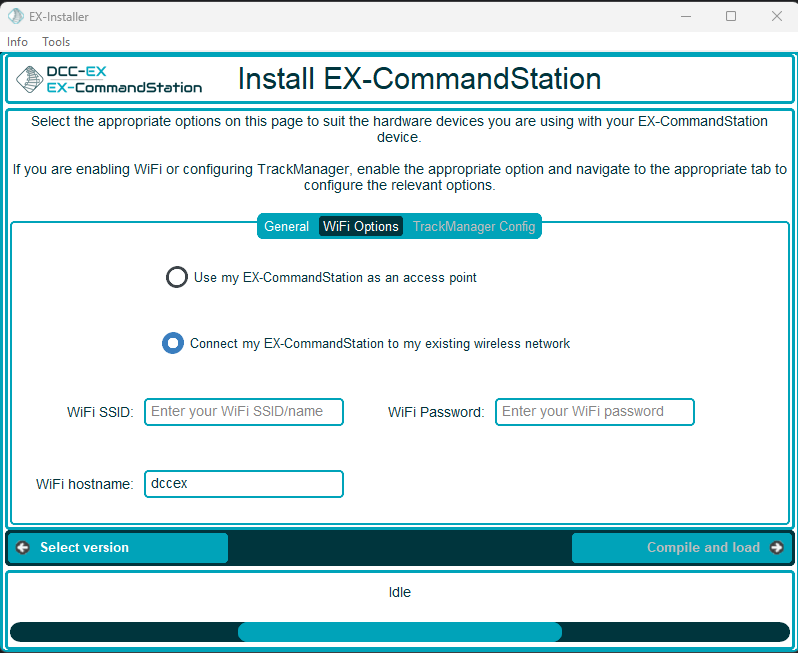Click the 'WiFi Password:' label

coord(436,412)
